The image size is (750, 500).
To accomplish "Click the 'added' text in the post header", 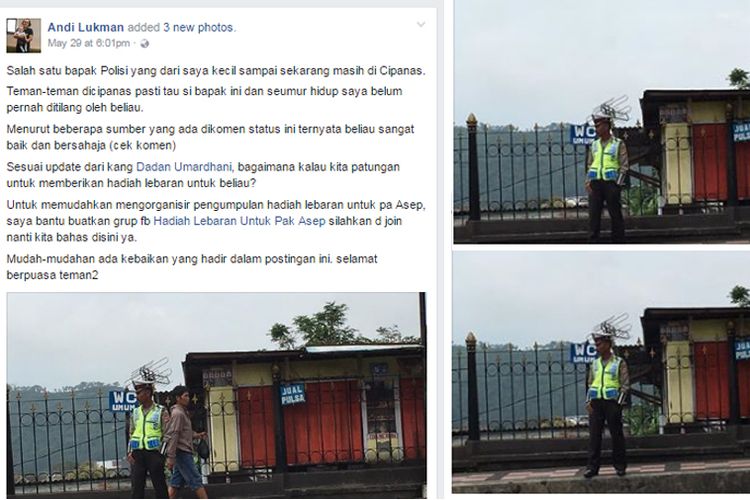I will tap(143, 28).
